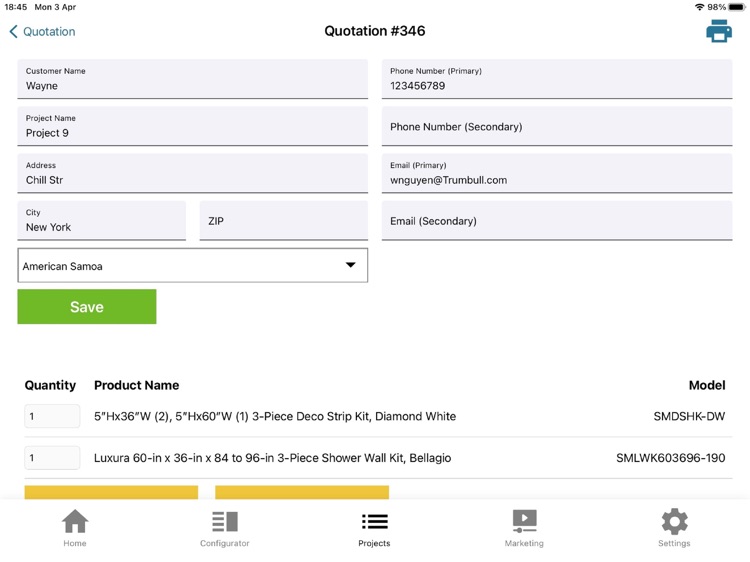Tap the Mon 3 Apr date
Screen dimensions: 750x562
pos(55,7)
